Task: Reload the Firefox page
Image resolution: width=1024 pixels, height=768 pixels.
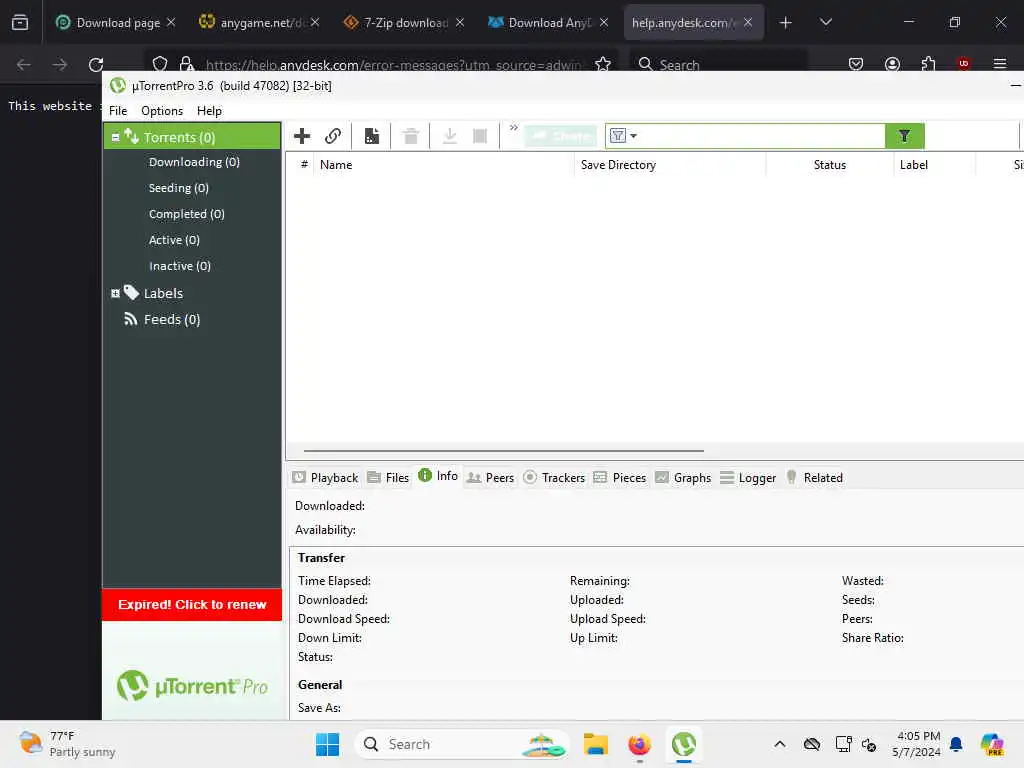Action: pos(96,65)
